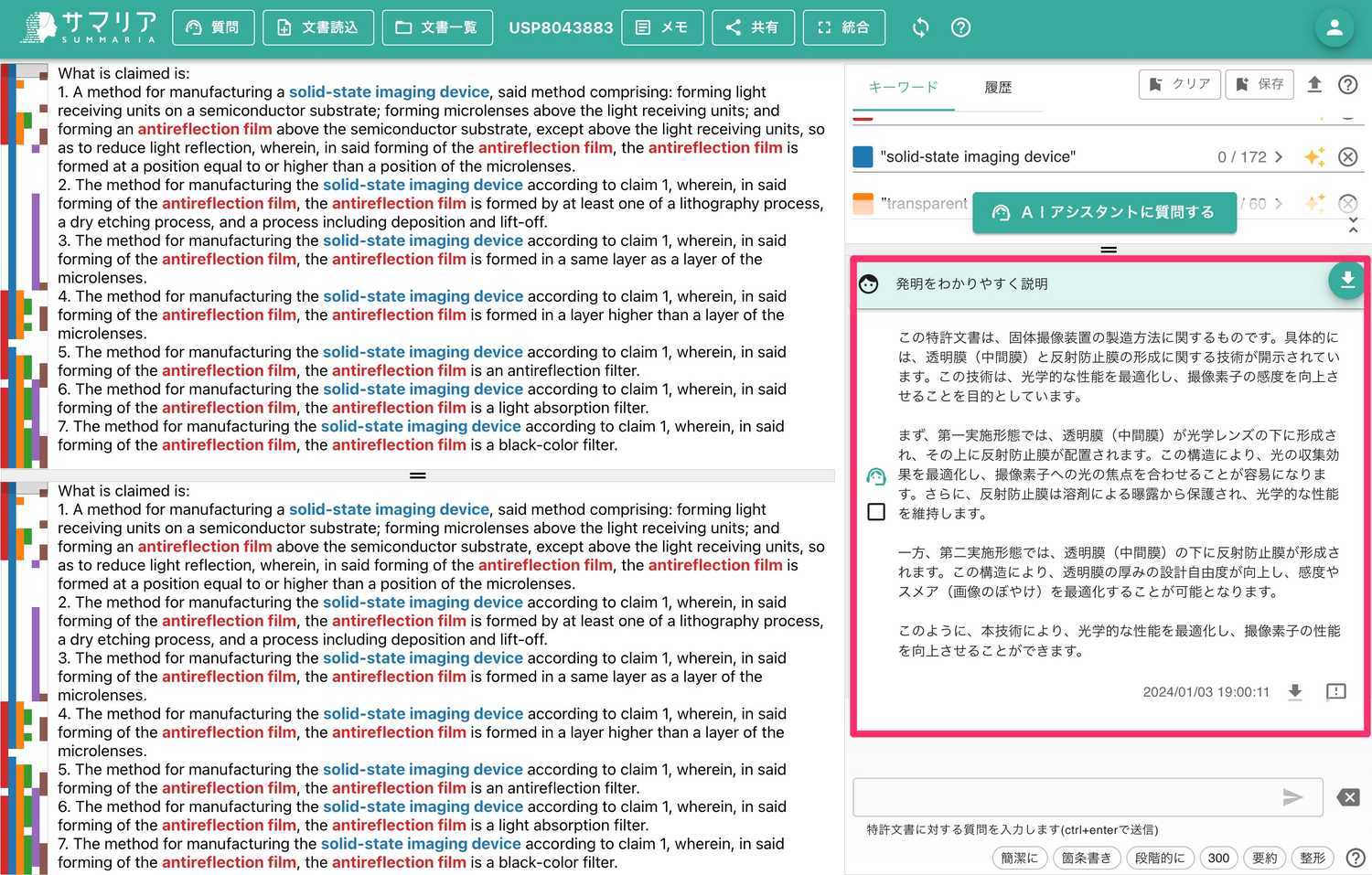Screen dimensions: 1372x875
Task: Switch to the 履歴 history tab
Action: (998, 87)
